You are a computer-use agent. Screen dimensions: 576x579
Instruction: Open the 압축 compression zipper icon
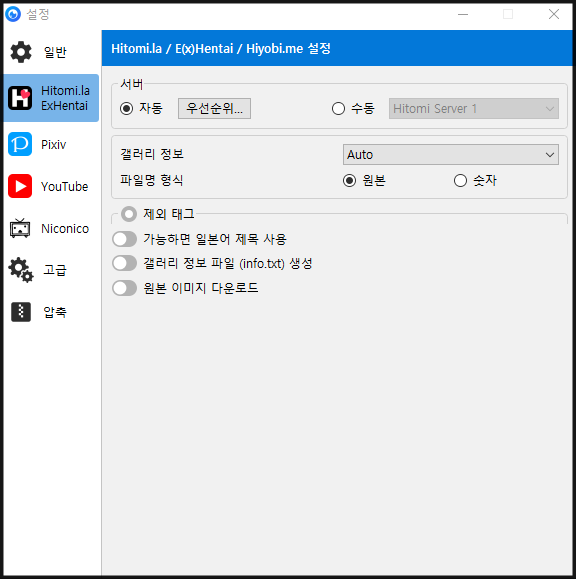(x=21, y=312)
